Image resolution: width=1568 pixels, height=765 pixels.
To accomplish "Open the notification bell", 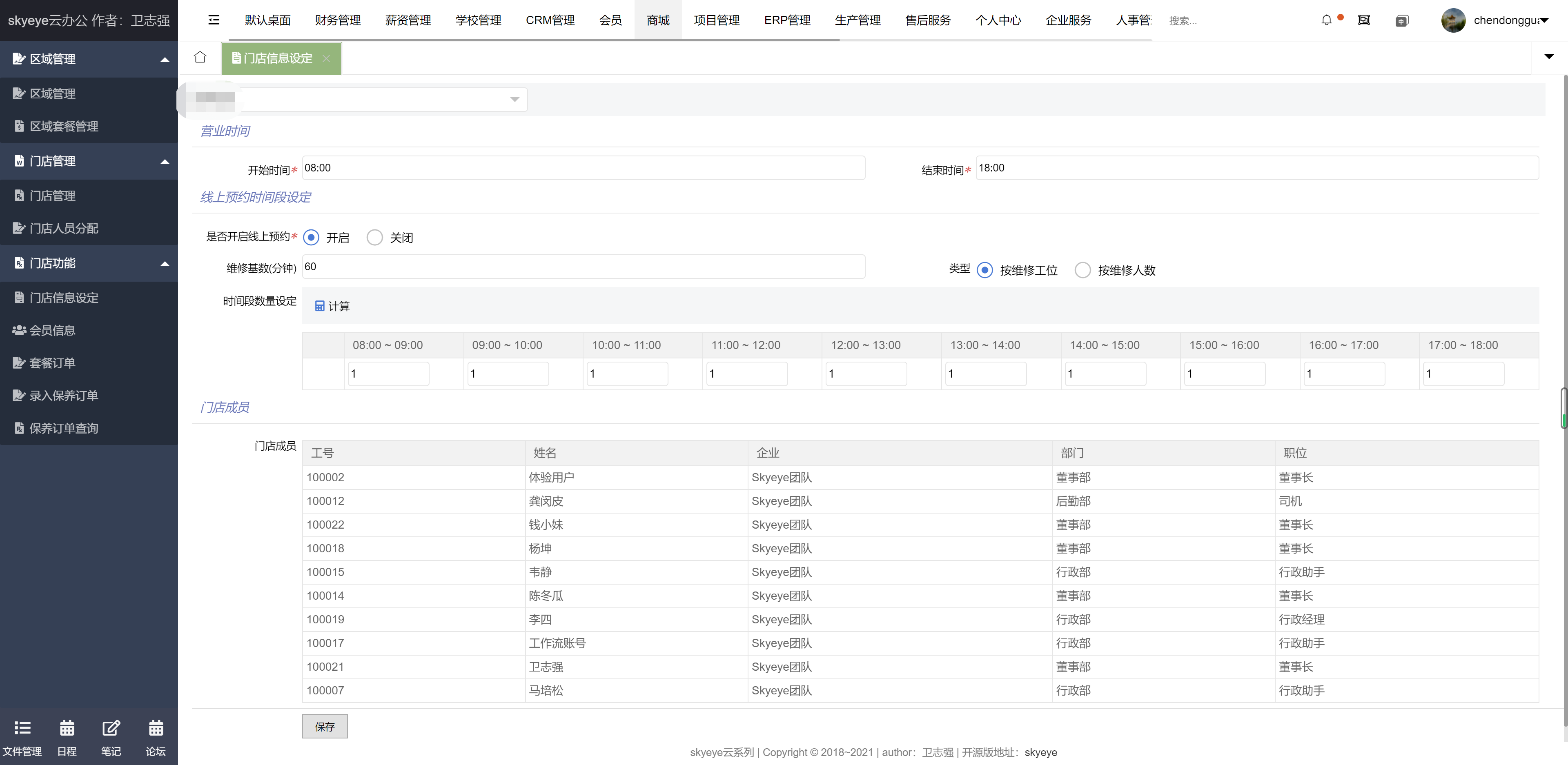I will click(1326, 20).
